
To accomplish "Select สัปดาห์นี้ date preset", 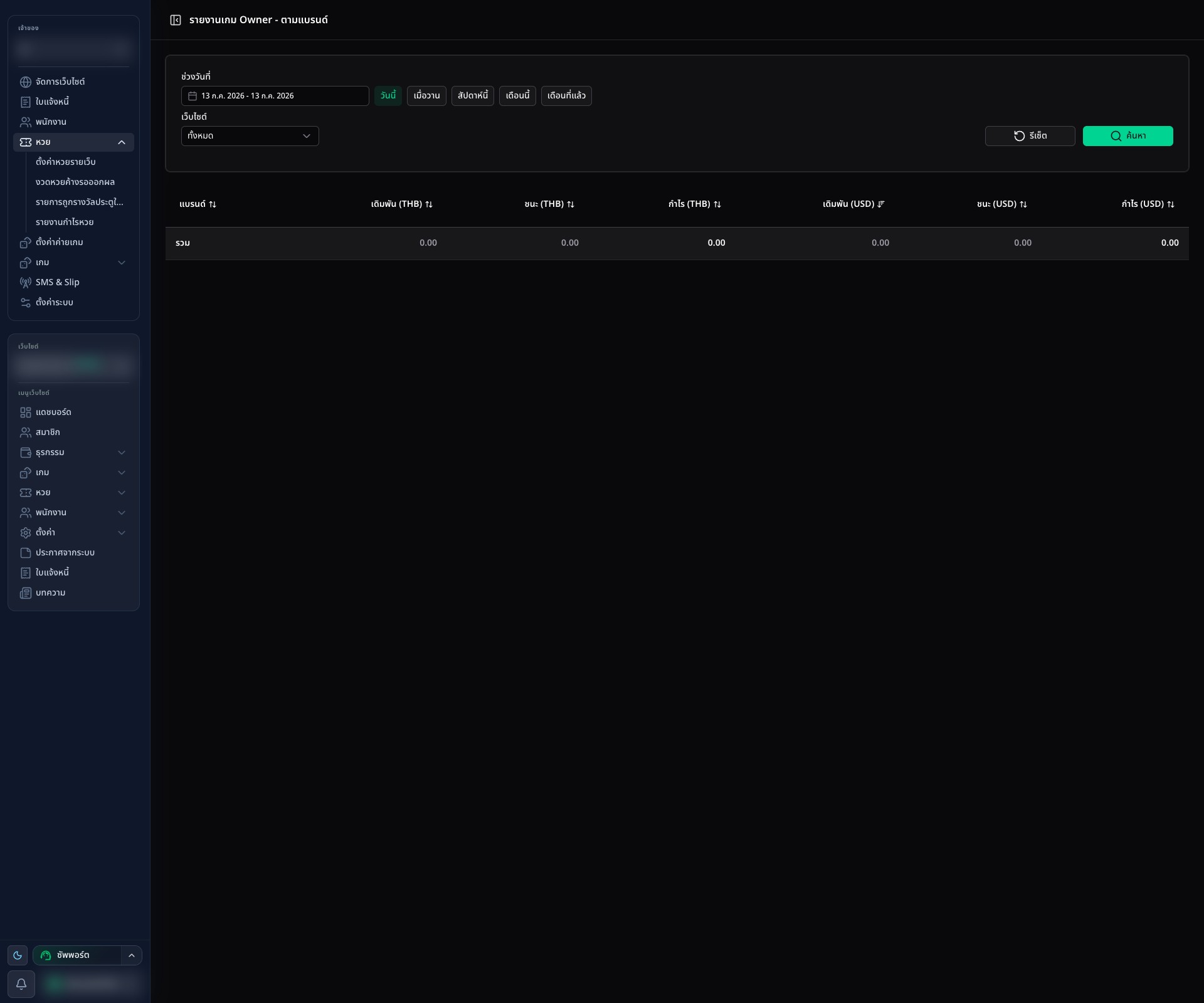I will (473, 96).
